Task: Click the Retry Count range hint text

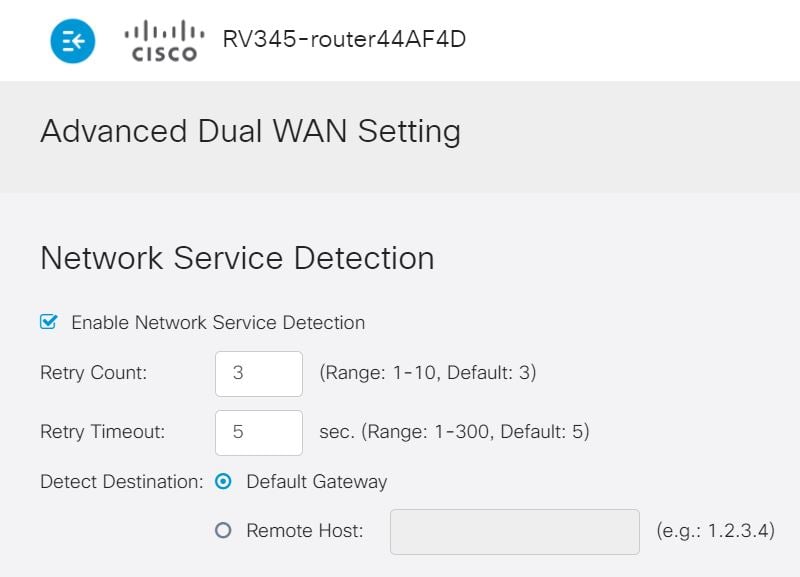Action: coord(427,373)
